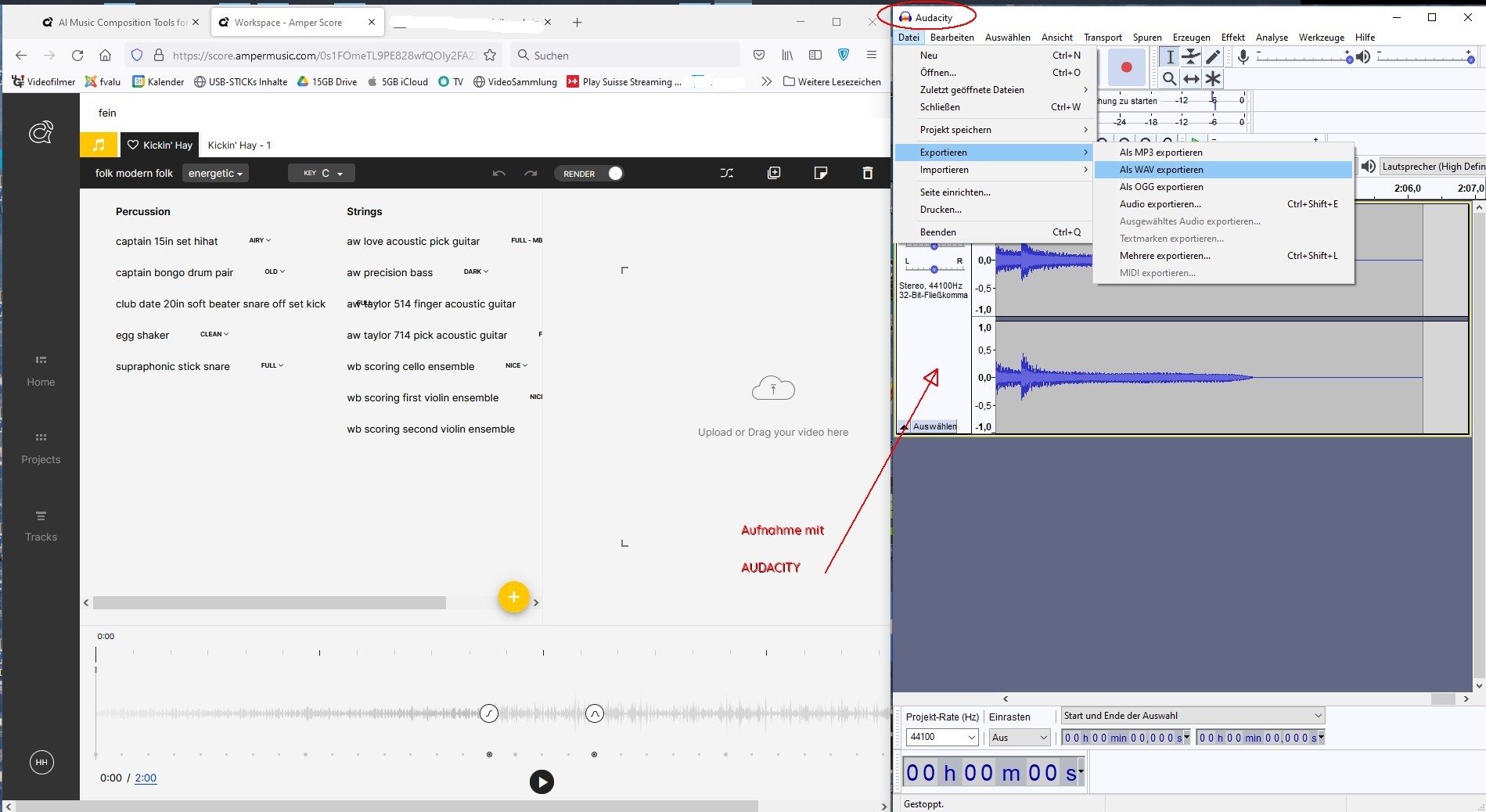Open 'Start und Ende der Auswahl' dropdown
The width and height of the screenshot is (1486, 812).
pos(1193,715)
